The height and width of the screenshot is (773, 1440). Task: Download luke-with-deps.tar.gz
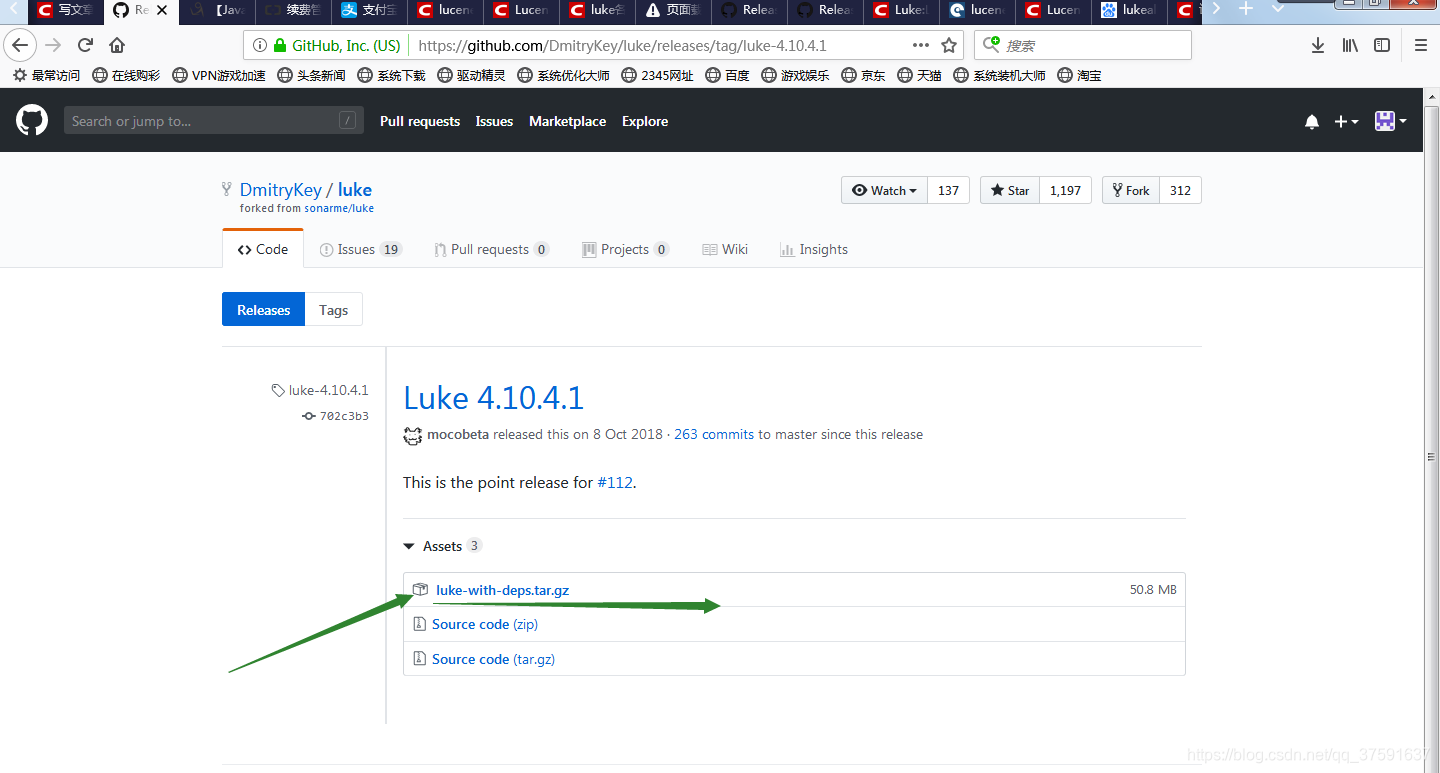pos(502,590)
